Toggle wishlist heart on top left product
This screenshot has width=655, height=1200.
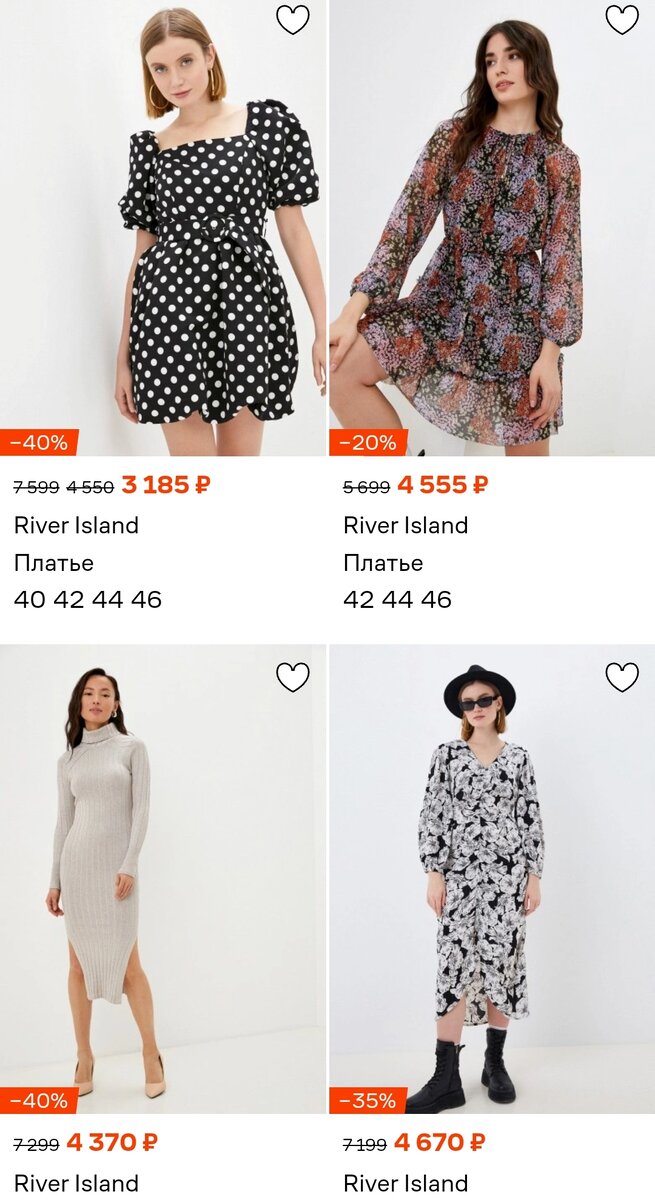point(295,19)
